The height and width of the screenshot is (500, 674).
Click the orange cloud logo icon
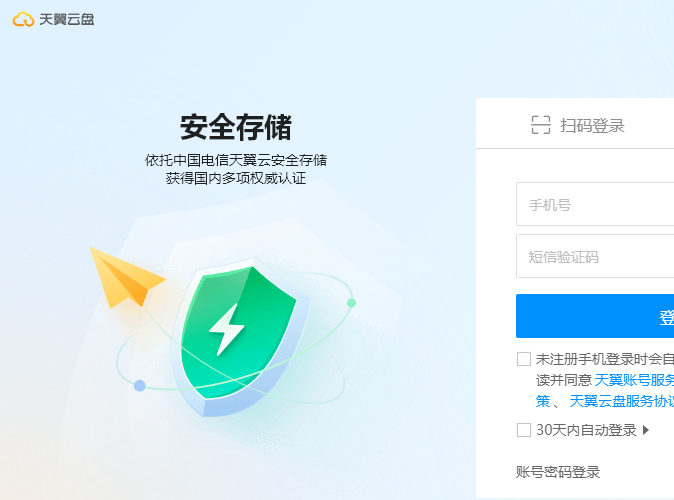click(x=23, y=19)
